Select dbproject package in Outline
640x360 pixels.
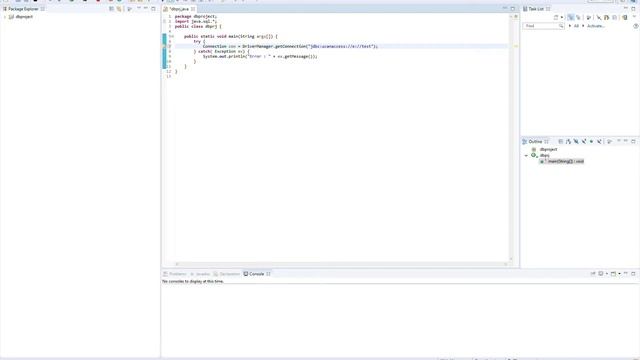tap(548, 149)
